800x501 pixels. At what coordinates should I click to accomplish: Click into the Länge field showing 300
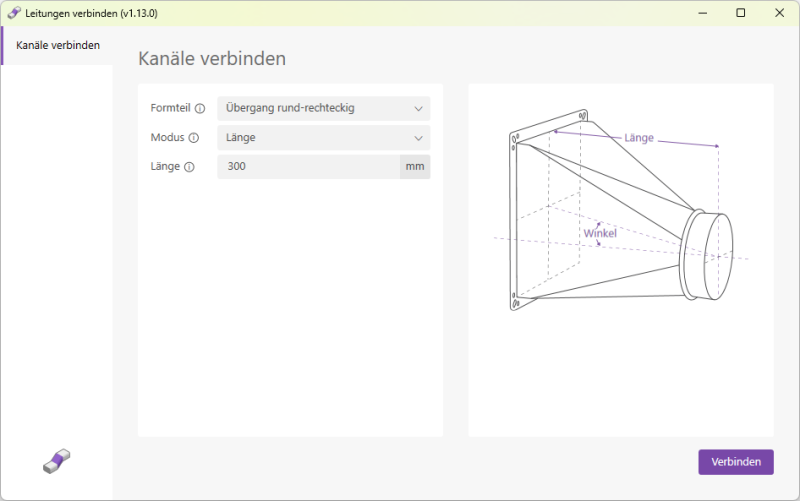point(309,166)
